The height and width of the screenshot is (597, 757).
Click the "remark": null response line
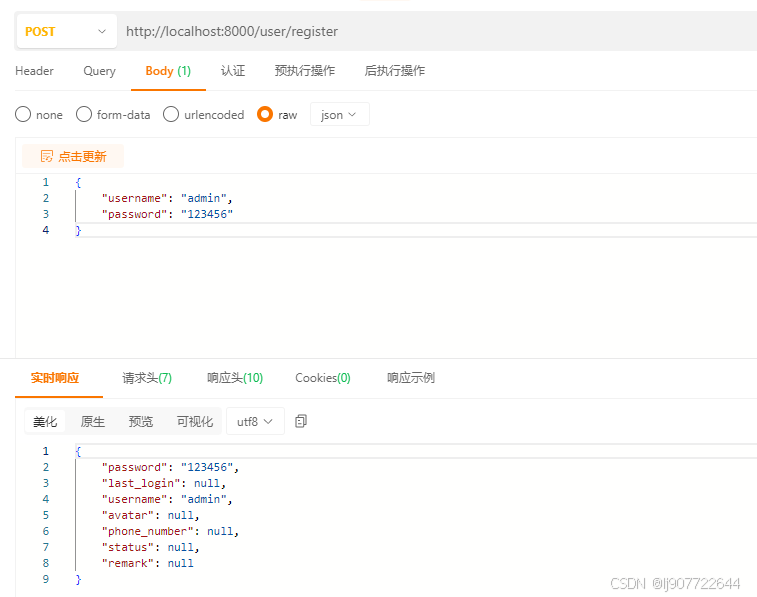coord(147,563)
